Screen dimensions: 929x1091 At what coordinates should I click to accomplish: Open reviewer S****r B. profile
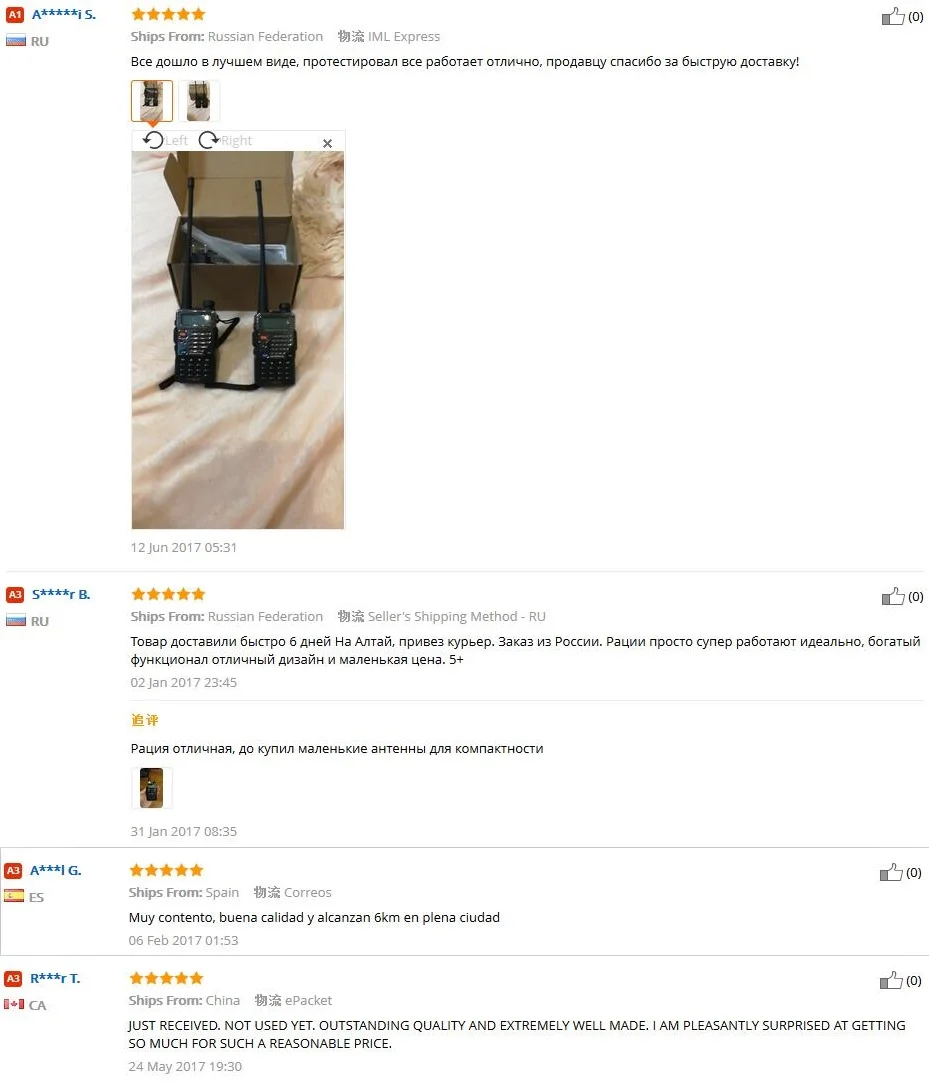click(61, 594)
